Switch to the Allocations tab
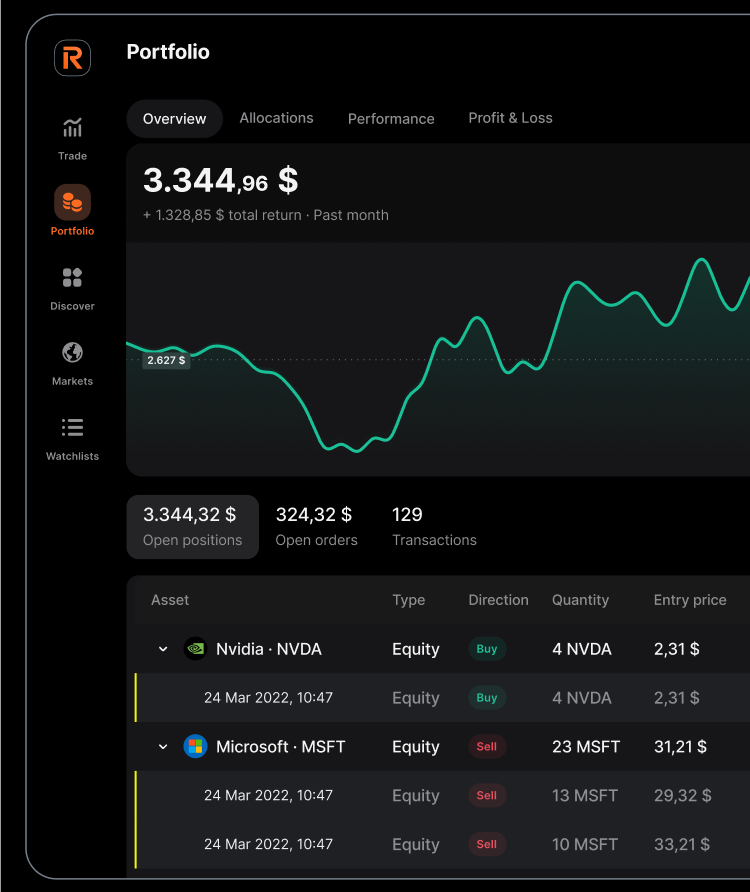 coord(276,118)
